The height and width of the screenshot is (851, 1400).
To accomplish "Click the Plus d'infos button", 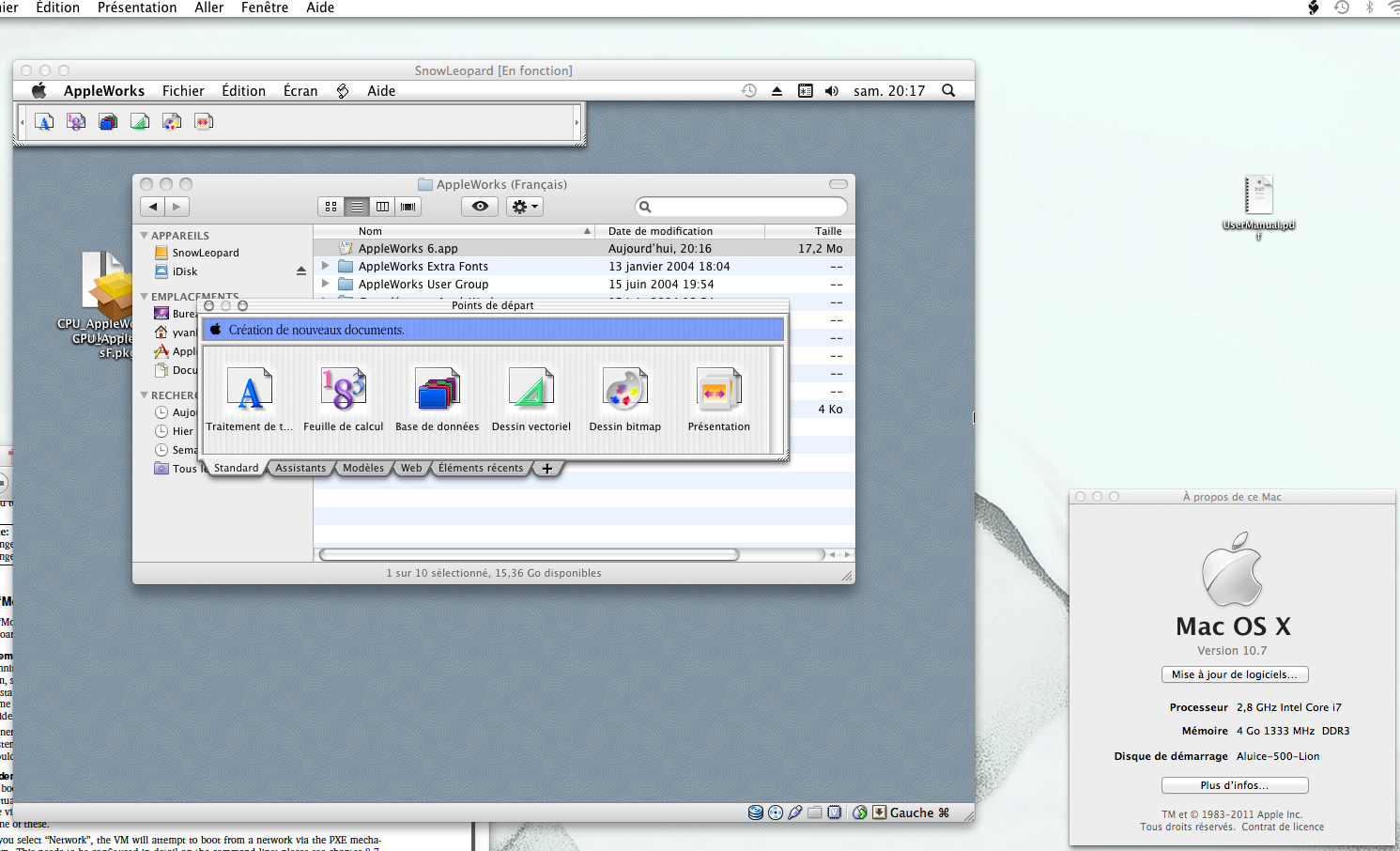I will click(x=1235, y=785).
